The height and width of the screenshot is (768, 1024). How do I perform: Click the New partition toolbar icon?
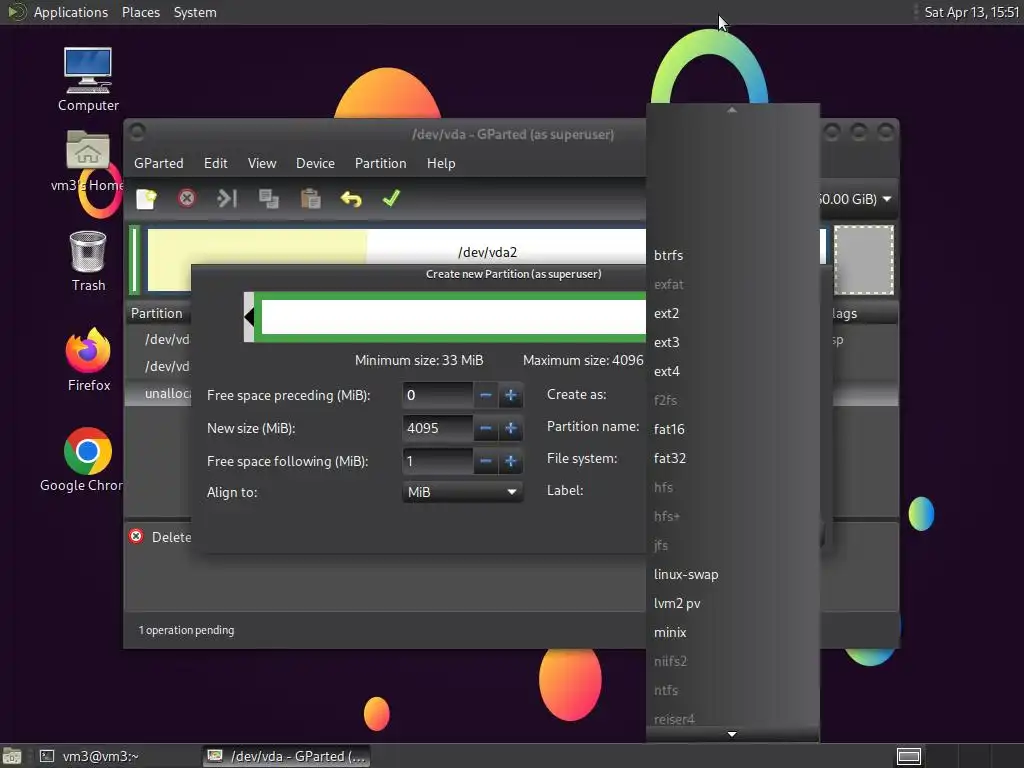pos(146,199)
